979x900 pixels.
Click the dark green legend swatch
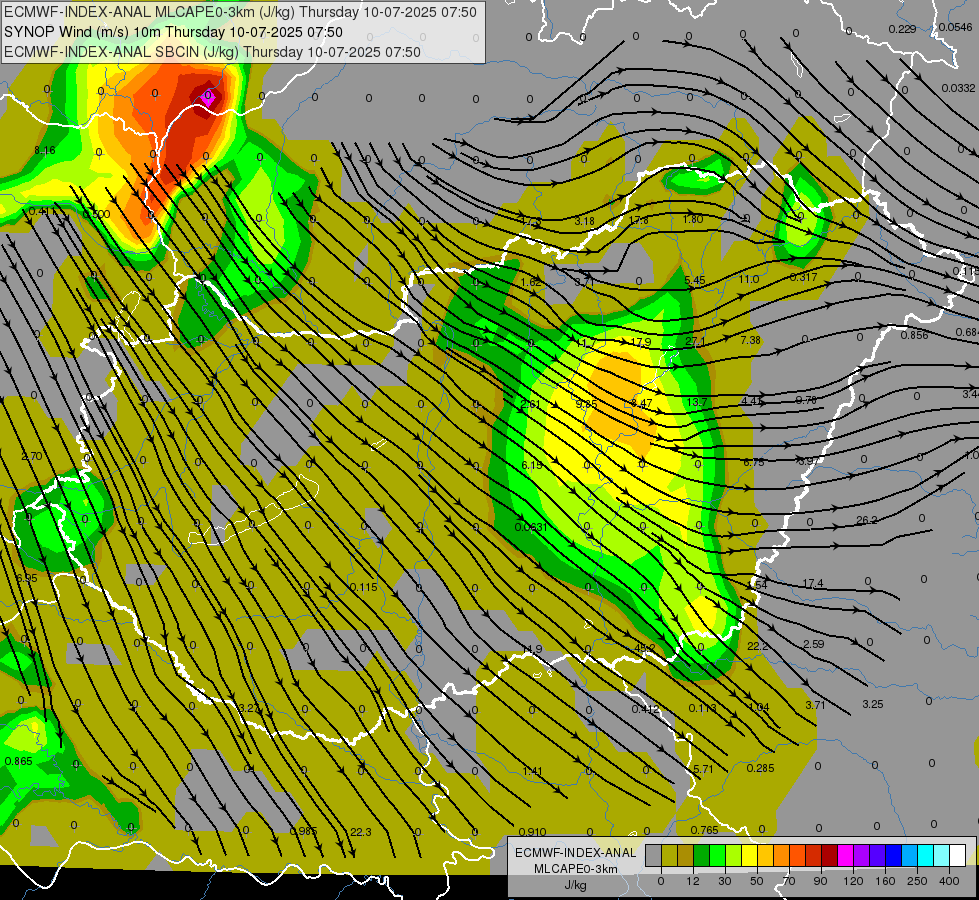[x=702, y=856]
